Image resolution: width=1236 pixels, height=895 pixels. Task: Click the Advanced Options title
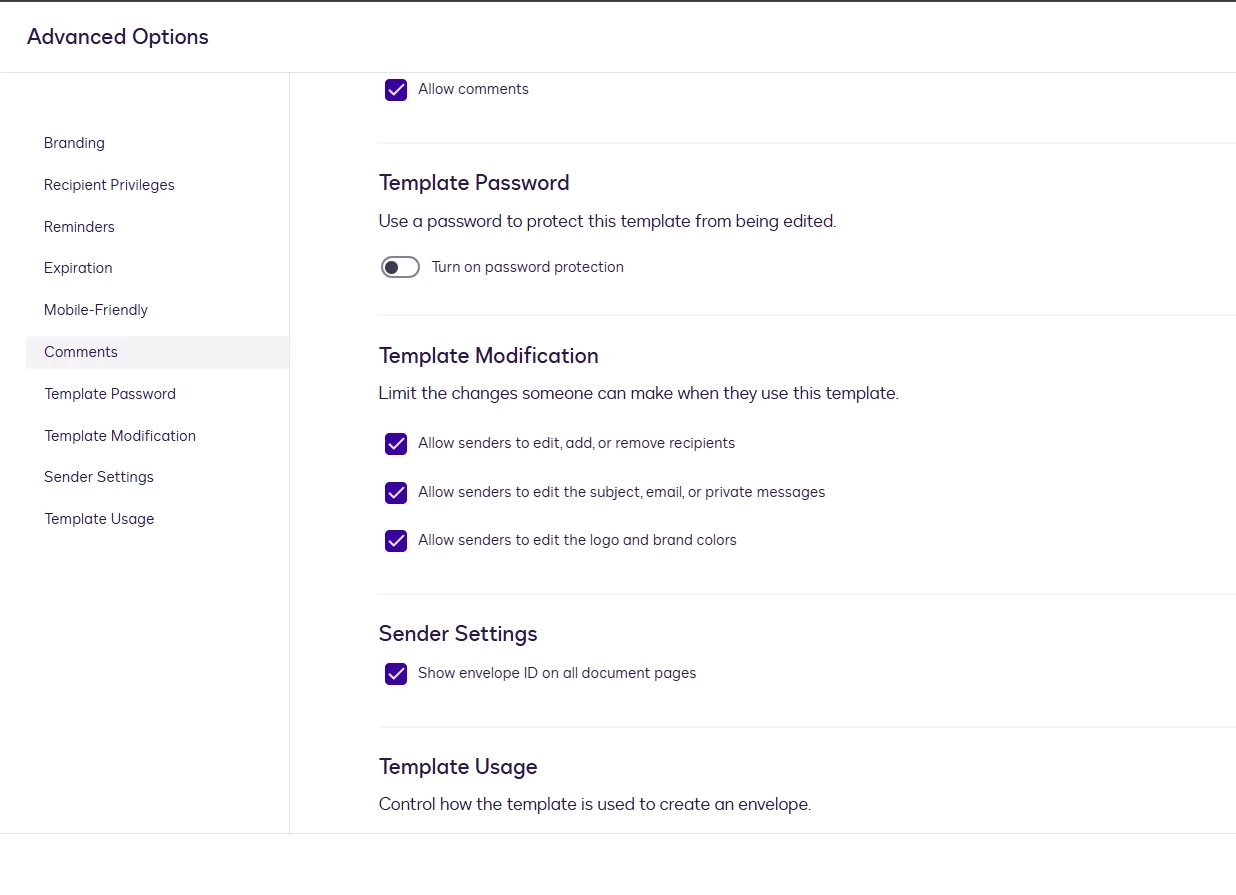(x=118, y=37)
